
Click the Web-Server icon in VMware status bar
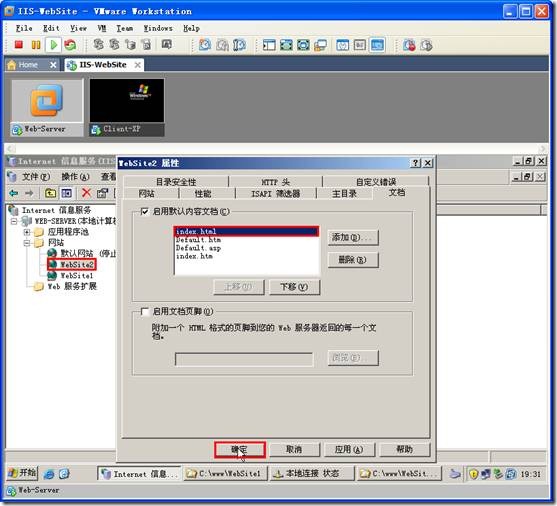[12, 491]
